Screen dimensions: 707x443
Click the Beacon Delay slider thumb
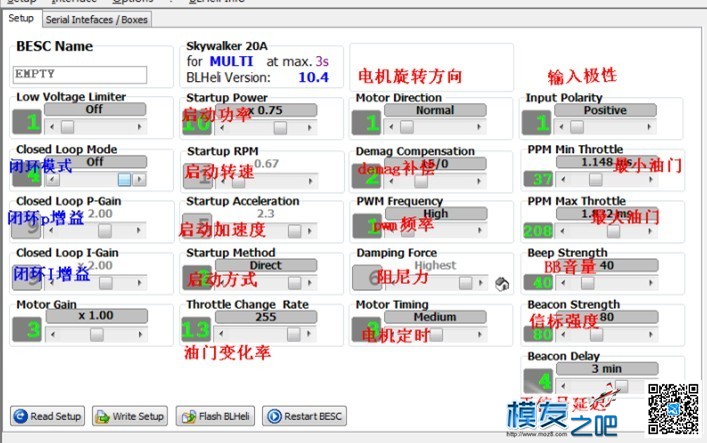pyautogui.click(x=622, y=386)
